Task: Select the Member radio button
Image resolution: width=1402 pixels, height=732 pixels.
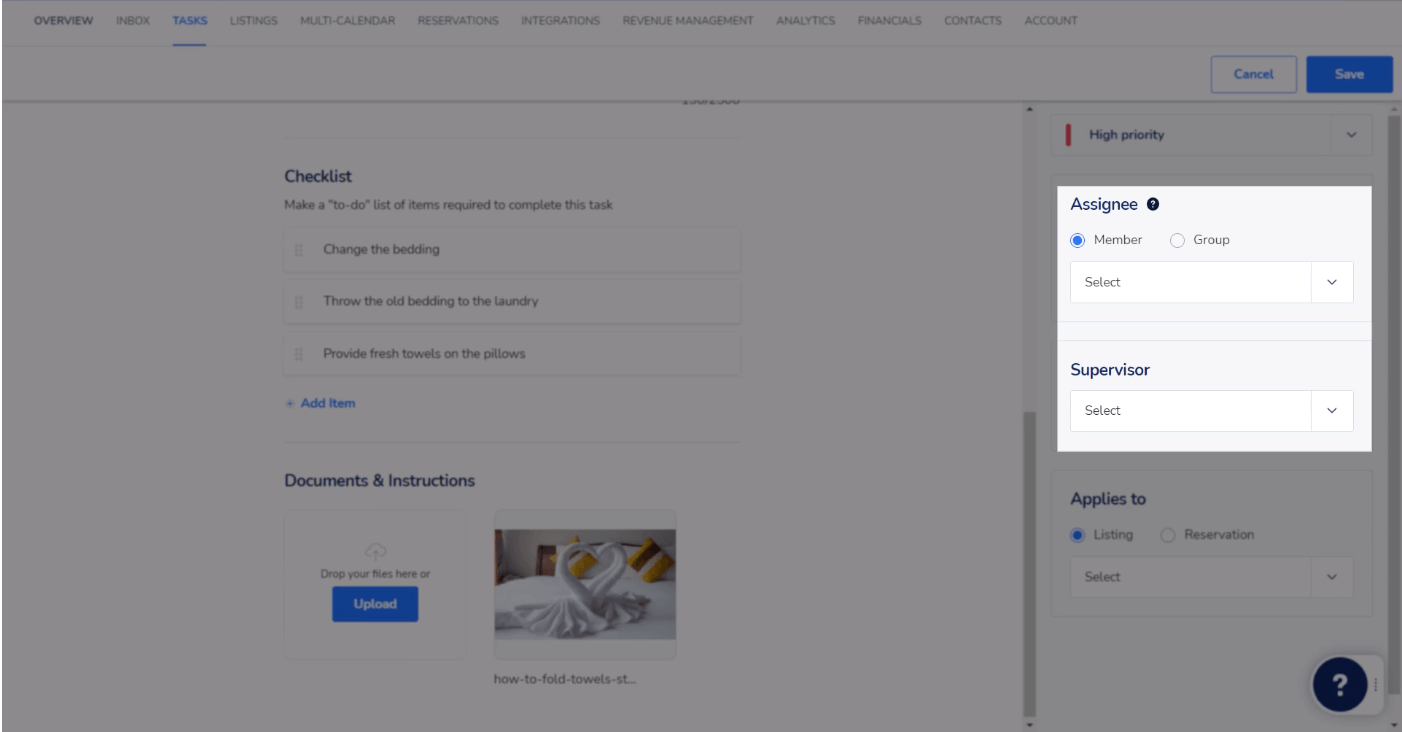Action: [x=1077, y=240]
